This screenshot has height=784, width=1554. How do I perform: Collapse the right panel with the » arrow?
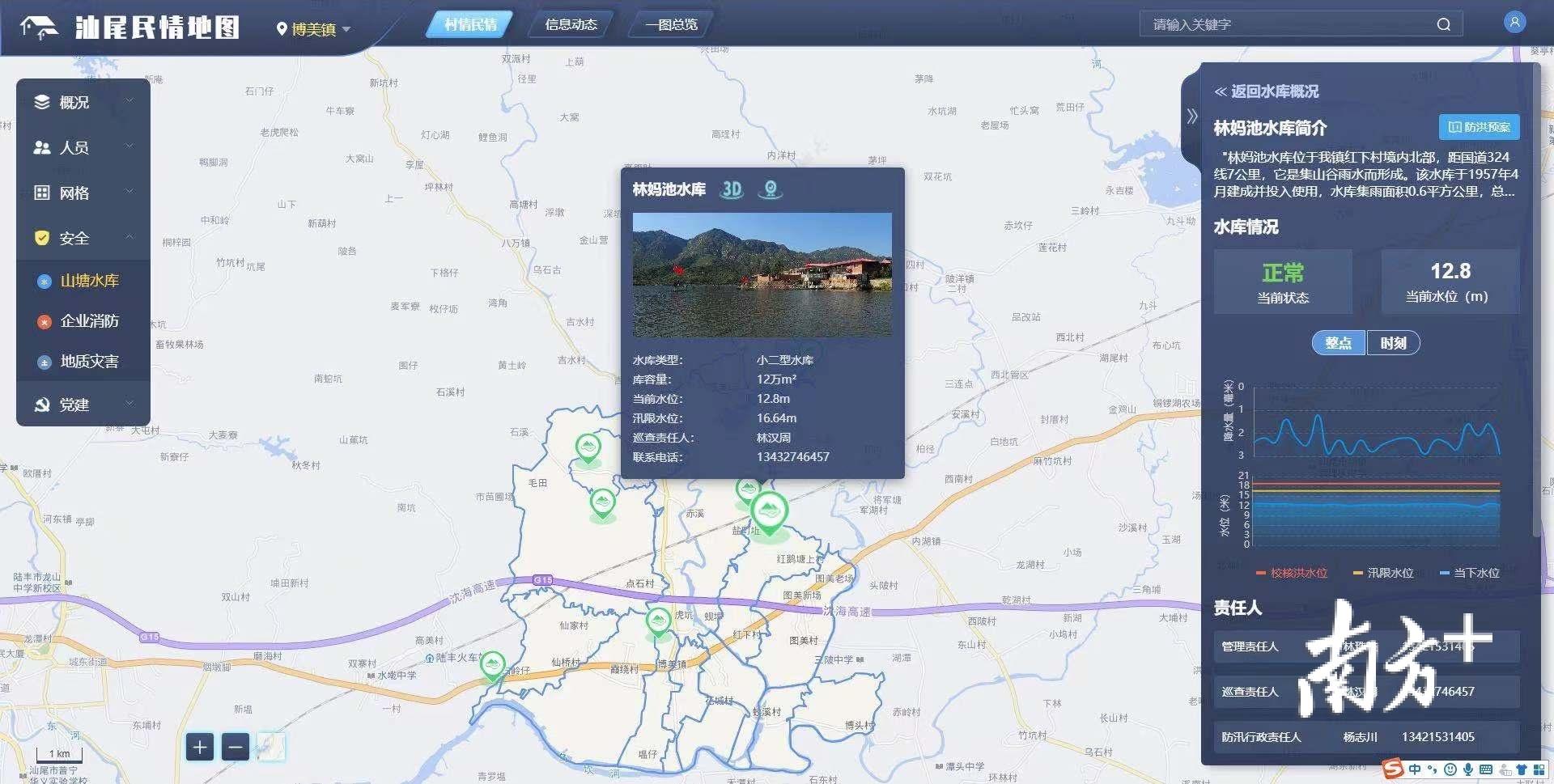pos(1192,116)
